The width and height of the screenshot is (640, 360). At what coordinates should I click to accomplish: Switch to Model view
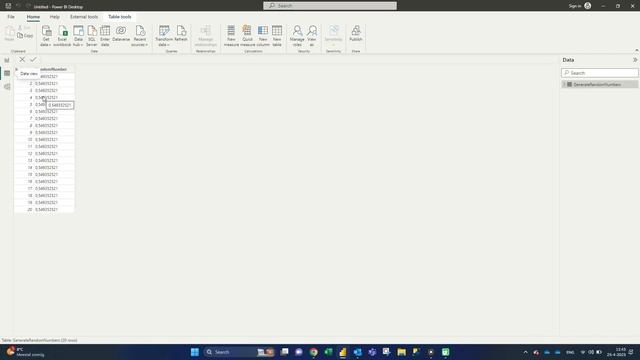click(7, 87)
